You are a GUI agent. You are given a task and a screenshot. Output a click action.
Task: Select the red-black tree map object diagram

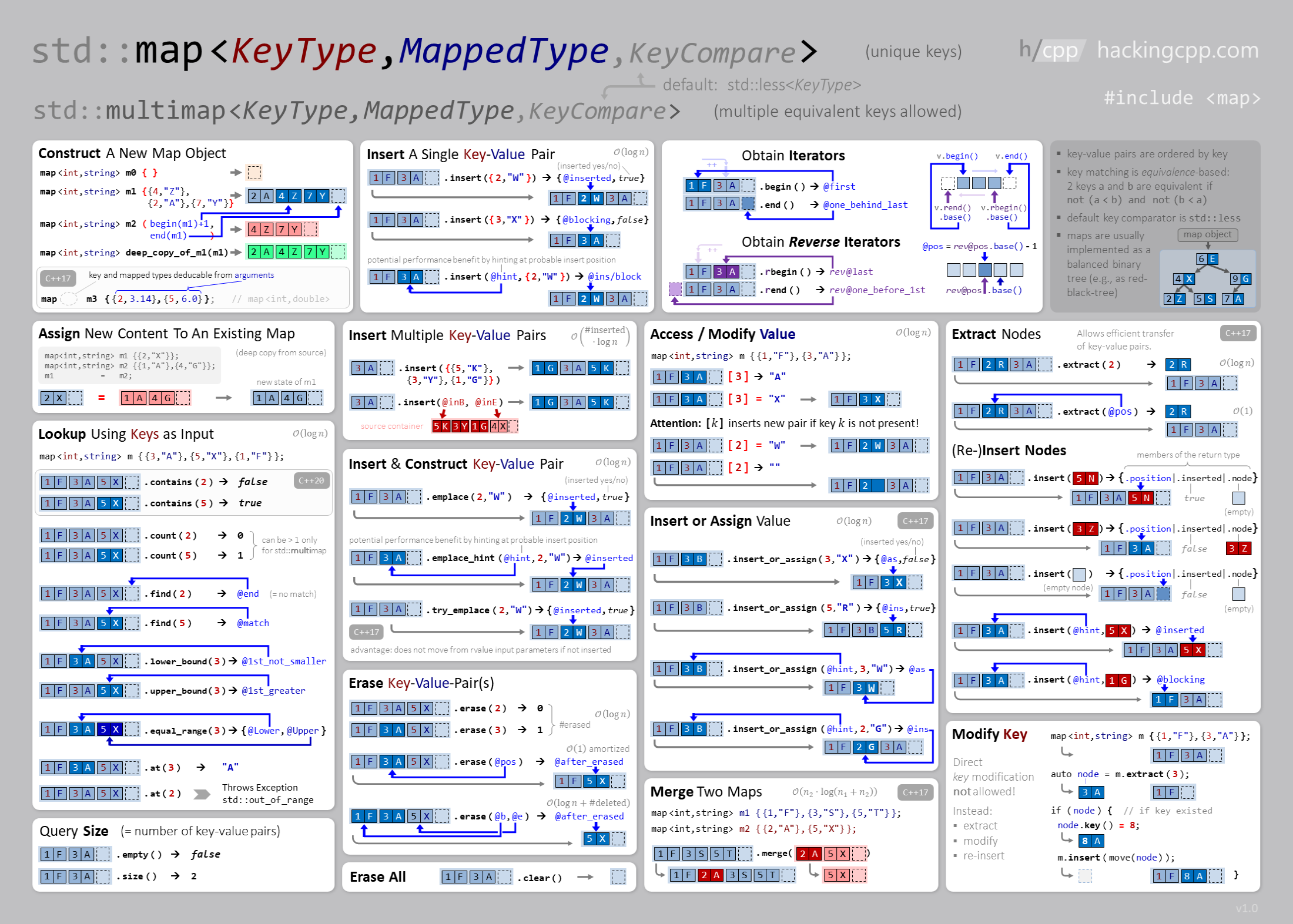(x=1207, y=278)
